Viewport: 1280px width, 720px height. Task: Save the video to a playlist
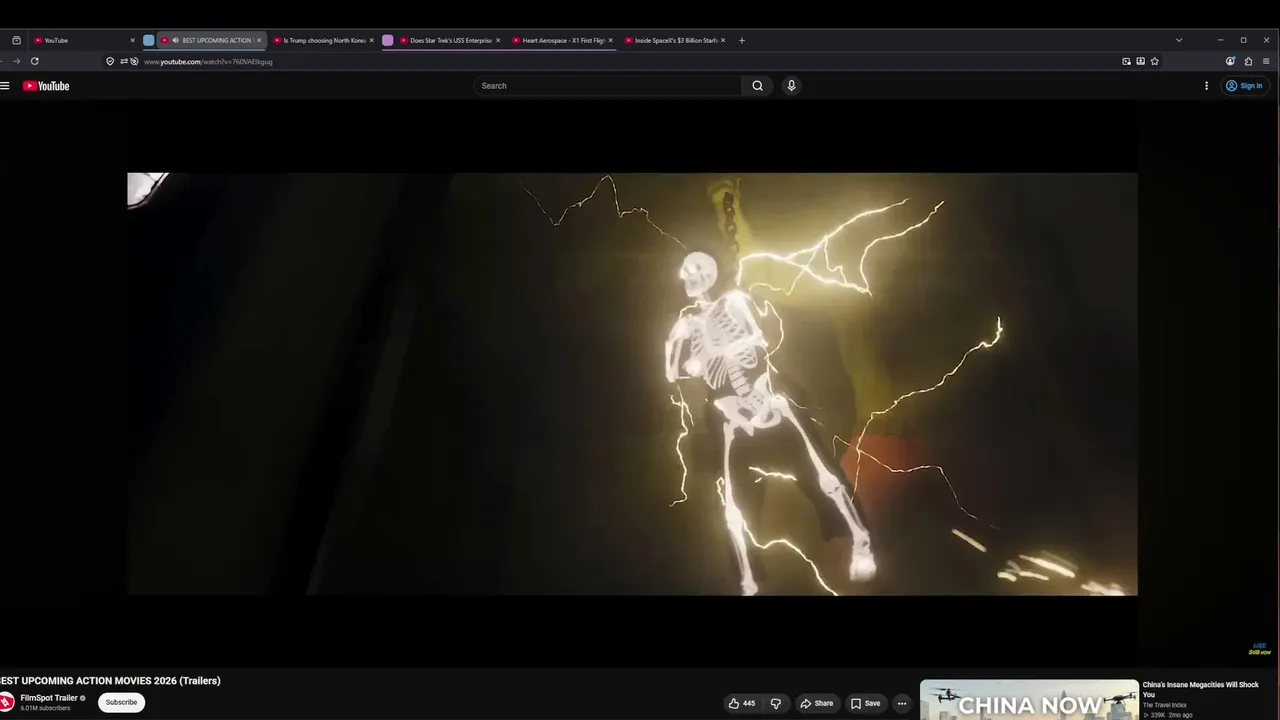866,703
